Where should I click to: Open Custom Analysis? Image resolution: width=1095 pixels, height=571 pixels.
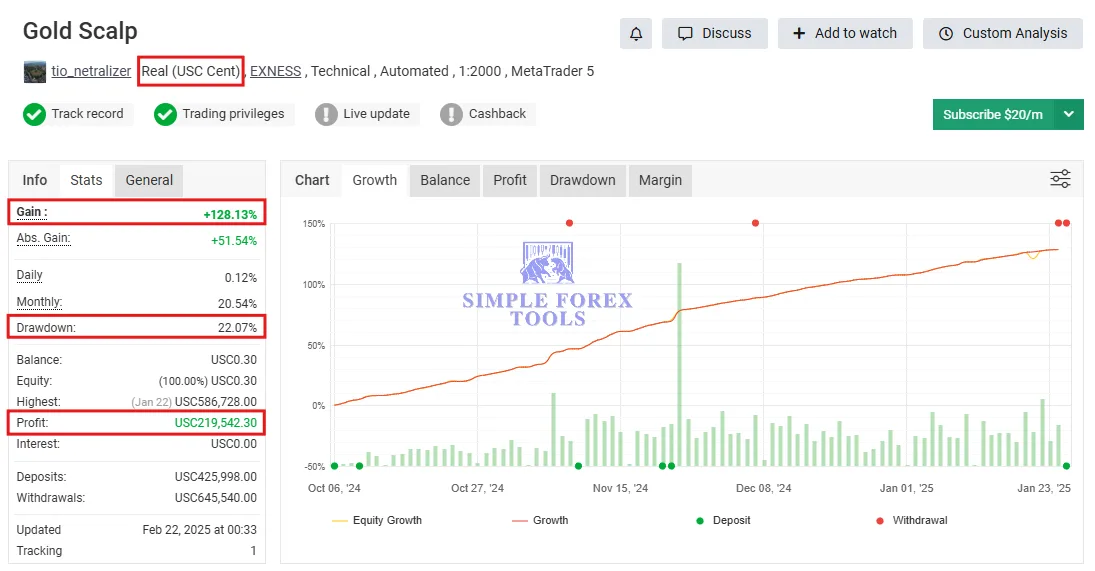point(1003,34)
